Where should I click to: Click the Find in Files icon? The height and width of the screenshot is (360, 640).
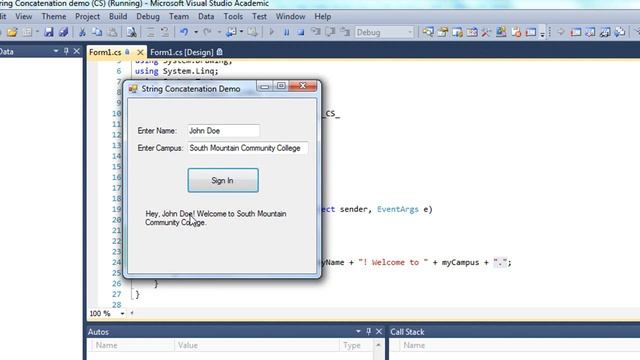pyautogui.click(x=131, y=32)
